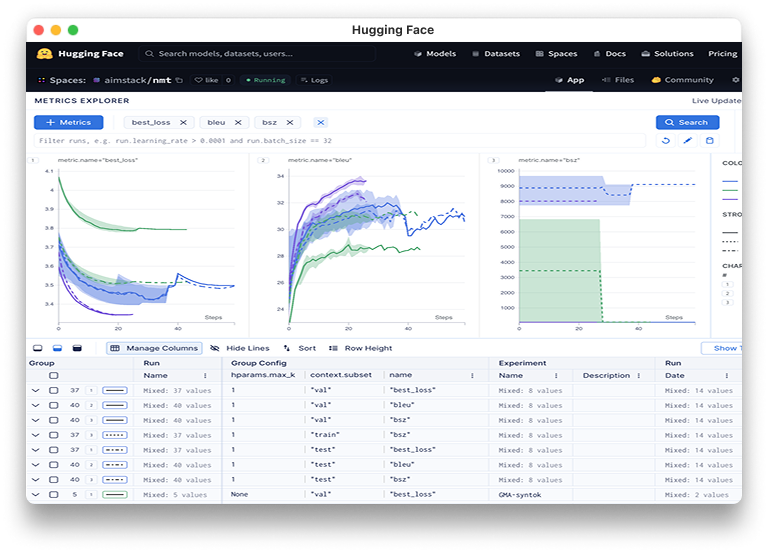This screenshot has width=768, height=552.
Task: Check the box for GMA-syntok row
Action: pyautogui.click(x=53, y=495)
